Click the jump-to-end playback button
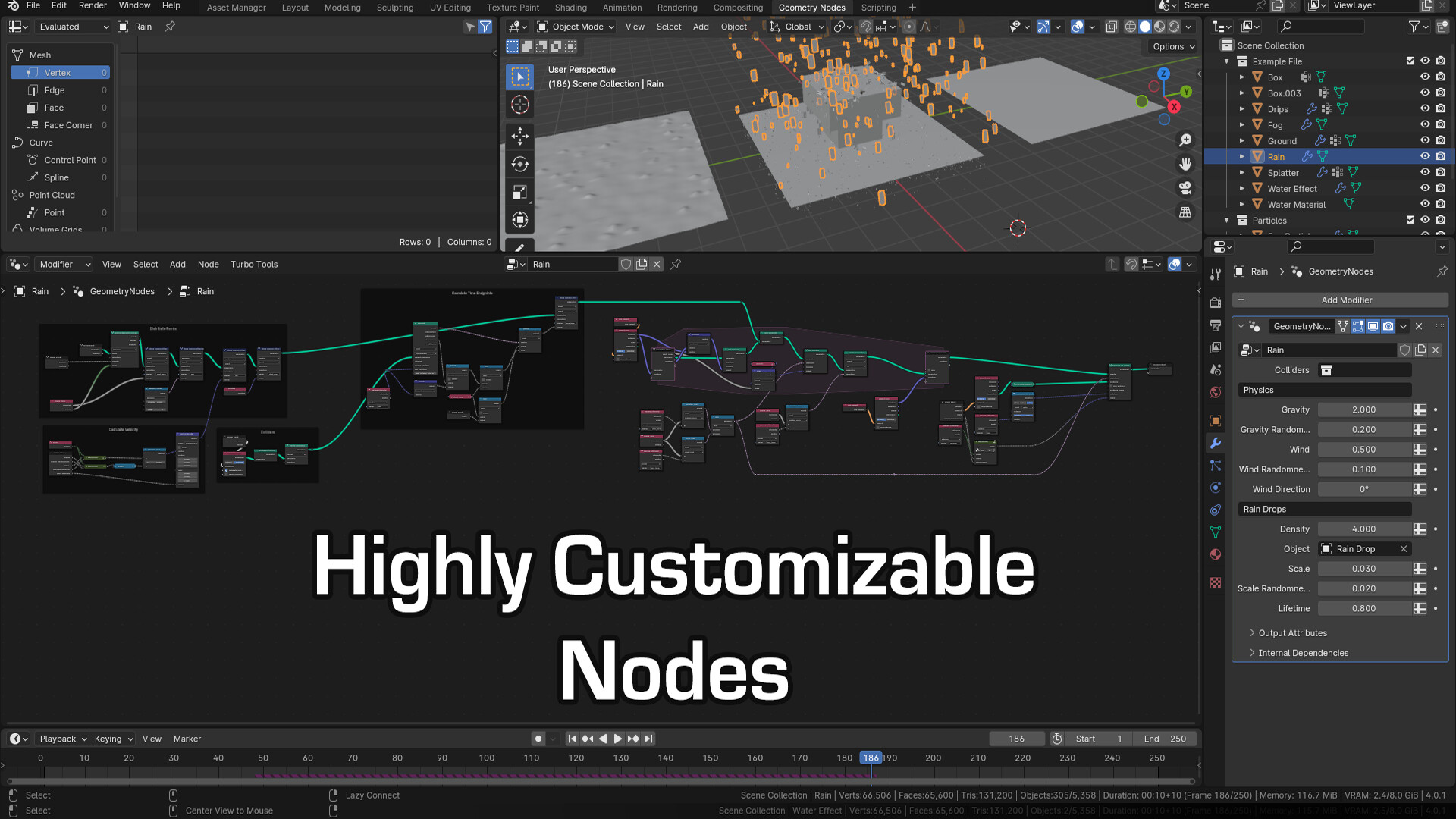Screen dimensions: 1456x819 (x=648, y=738)
